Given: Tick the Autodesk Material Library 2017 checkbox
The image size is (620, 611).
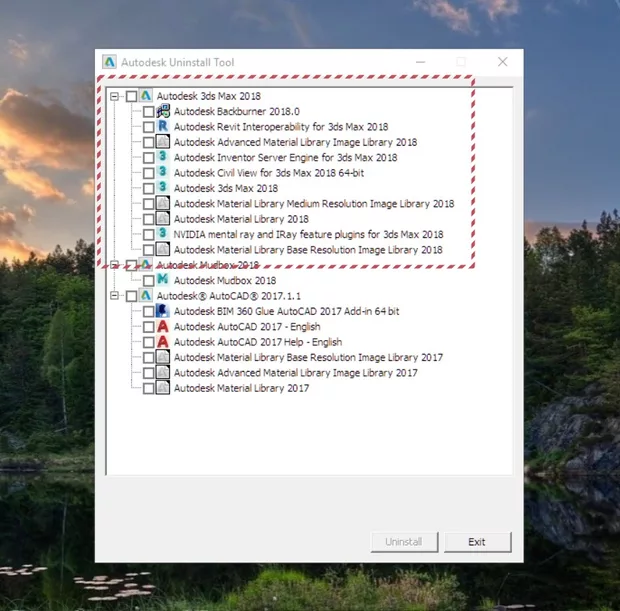Looking at the screenshot, I should [x=149, y=388].
